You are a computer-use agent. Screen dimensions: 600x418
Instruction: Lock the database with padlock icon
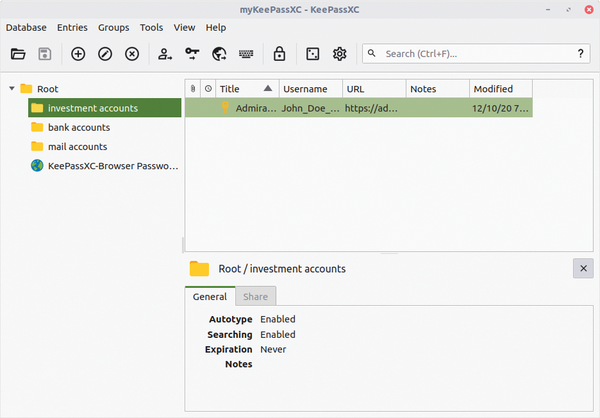[279, 54]
